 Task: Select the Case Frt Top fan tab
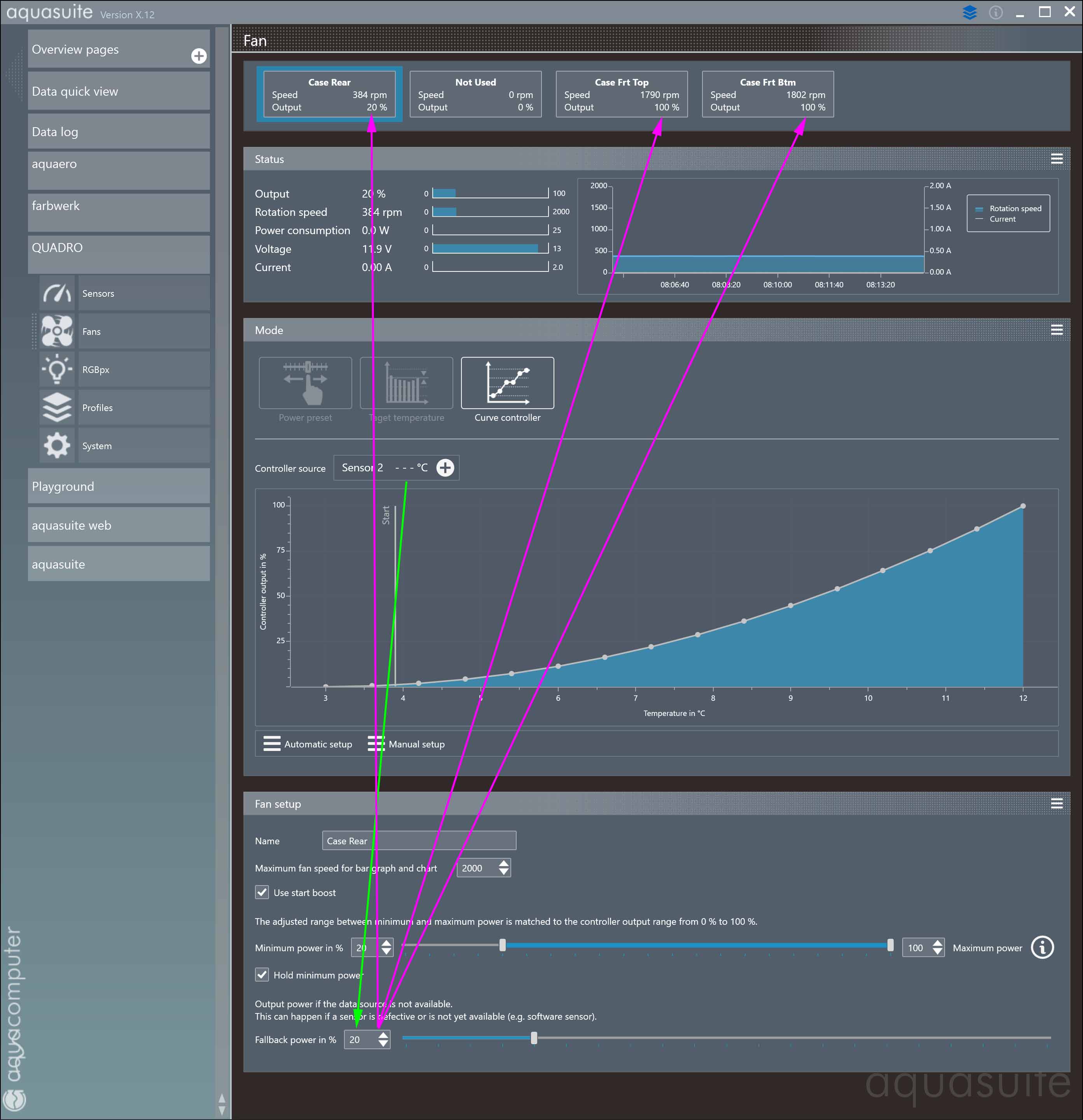click(x=621, y=94)
